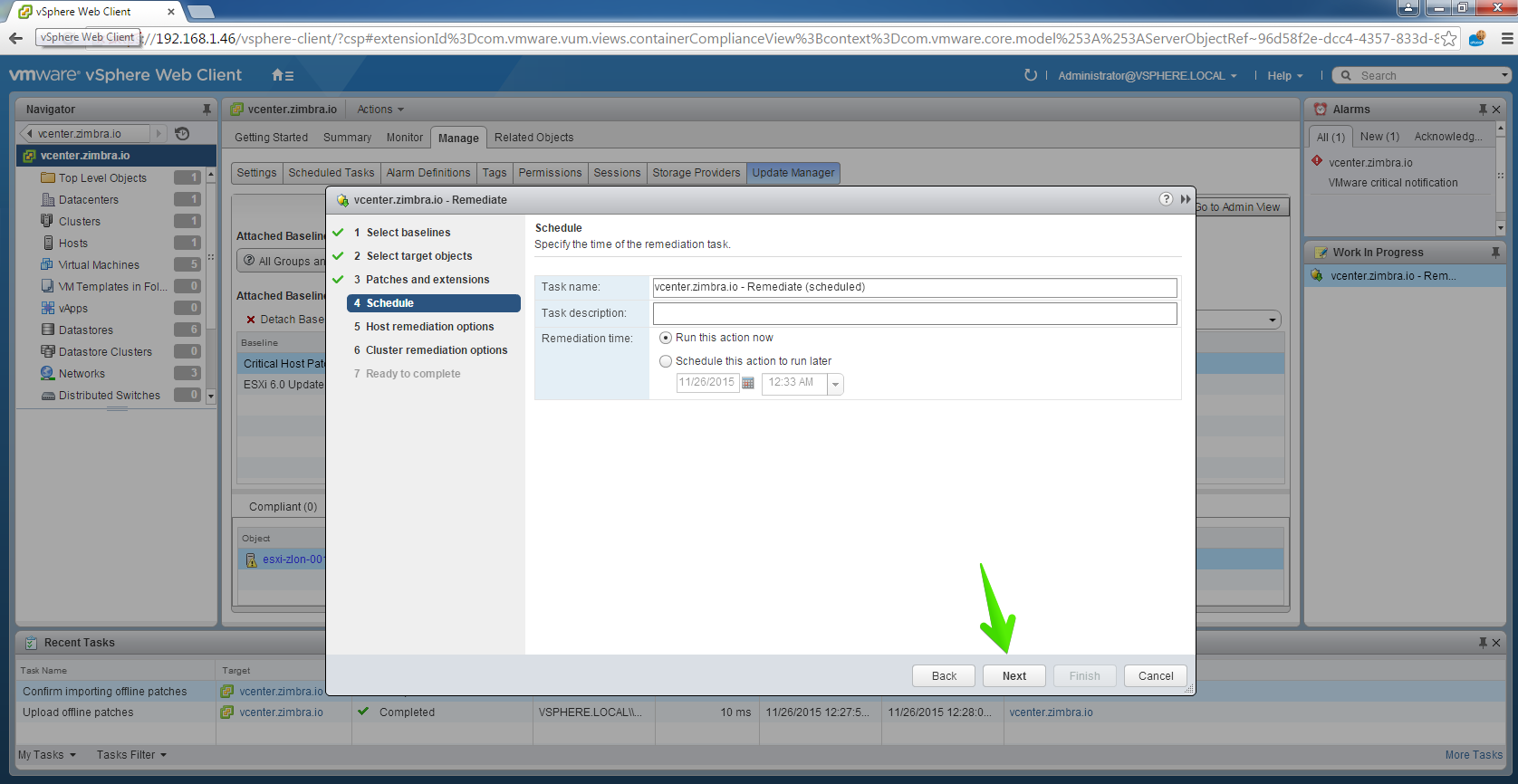Select Run this action now
This screenshot has height=784, width=1518.
(x=666, y=338)
